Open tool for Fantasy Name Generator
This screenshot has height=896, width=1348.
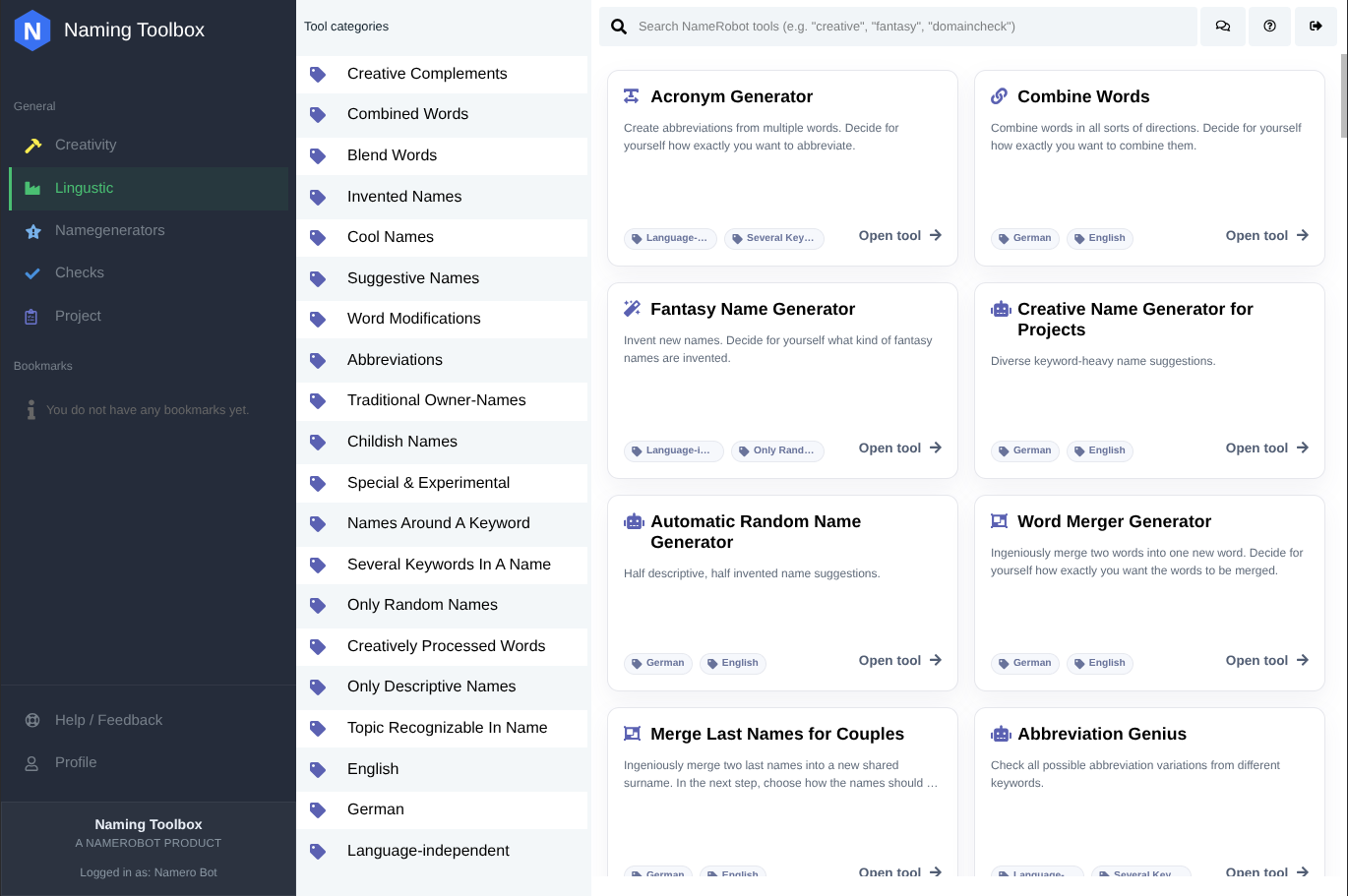[899, 448]
